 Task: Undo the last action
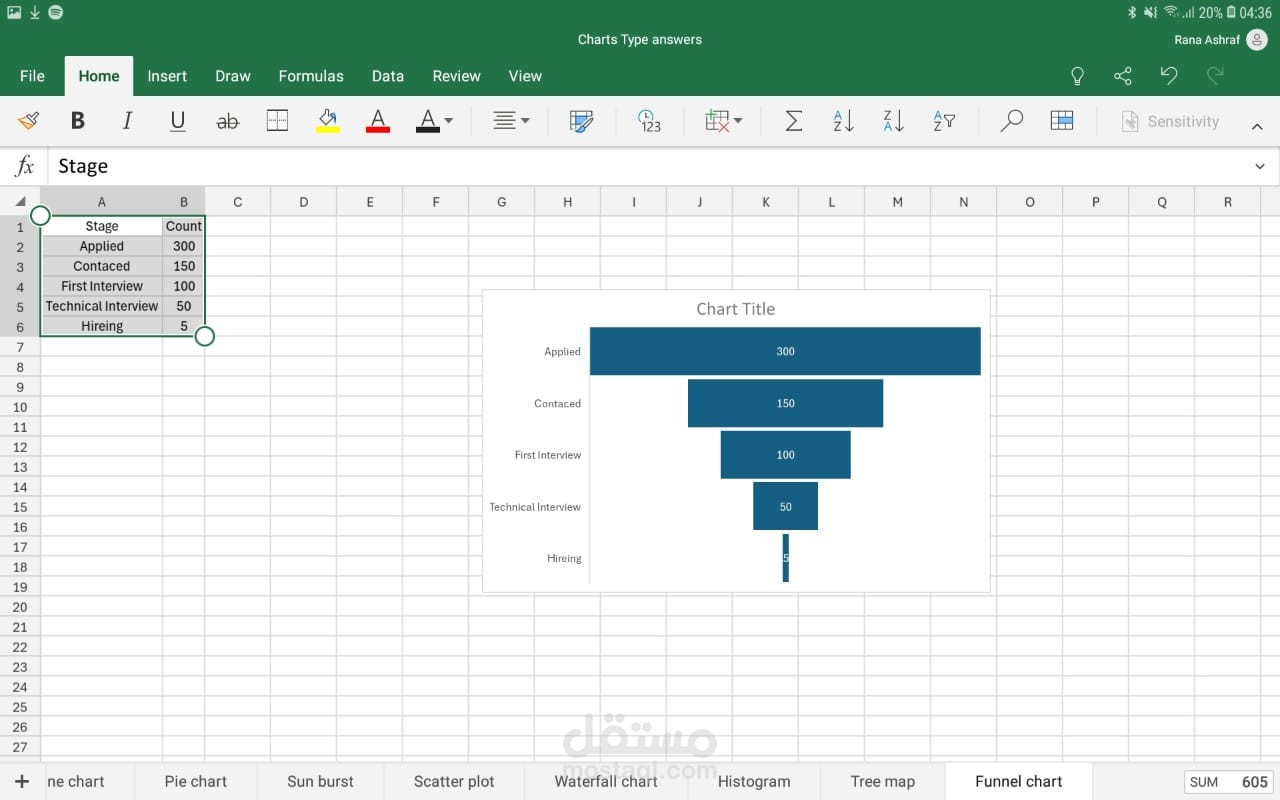tap(1168, 76)
